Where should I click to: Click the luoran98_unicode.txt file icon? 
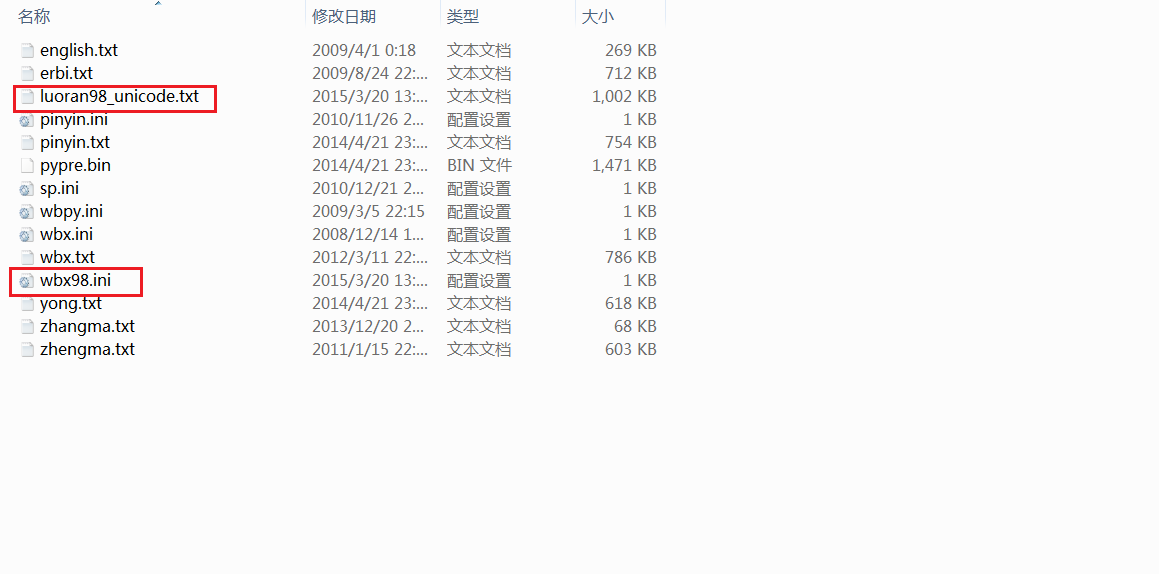pyautogui.click(x=27, y=97)
